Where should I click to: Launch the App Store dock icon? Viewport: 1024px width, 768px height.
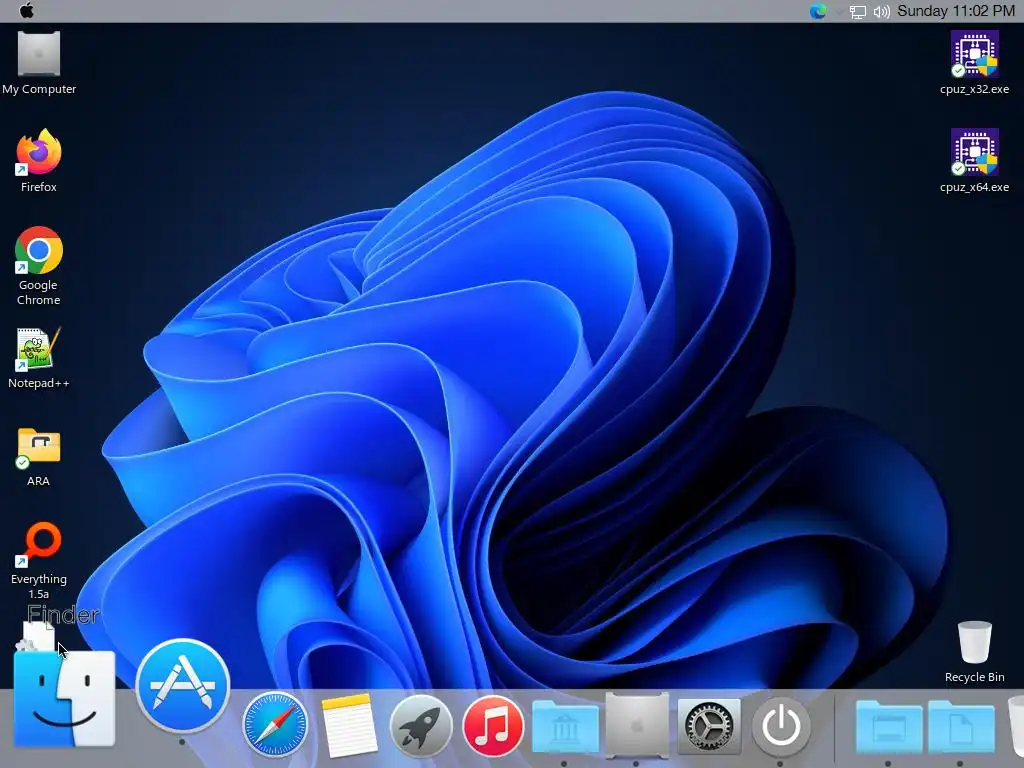(183, 686)
